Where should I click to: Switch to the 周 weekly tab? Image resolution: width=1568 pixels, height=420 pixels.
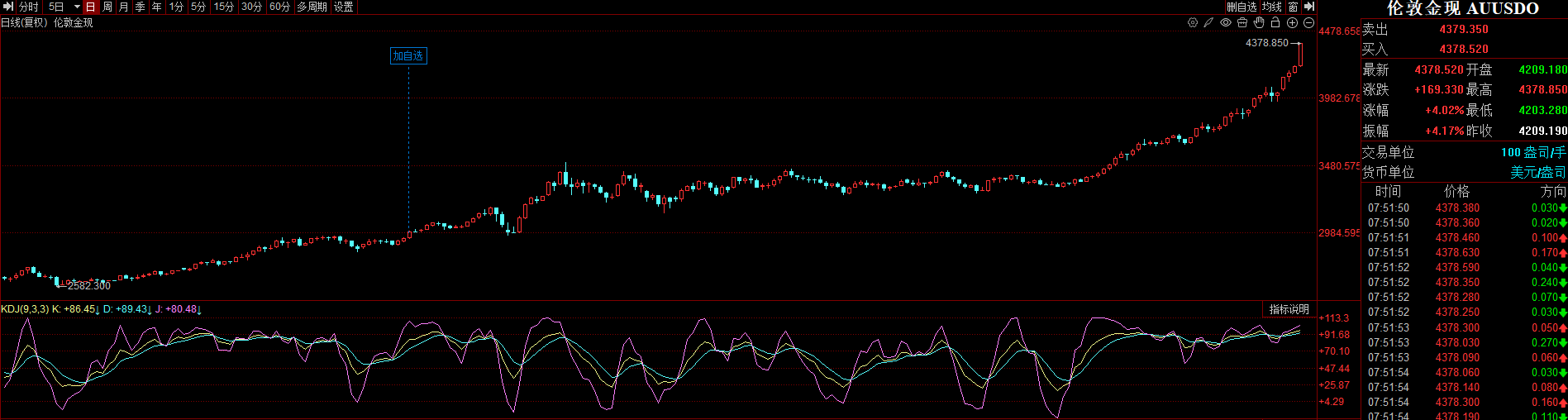[107, 7]
